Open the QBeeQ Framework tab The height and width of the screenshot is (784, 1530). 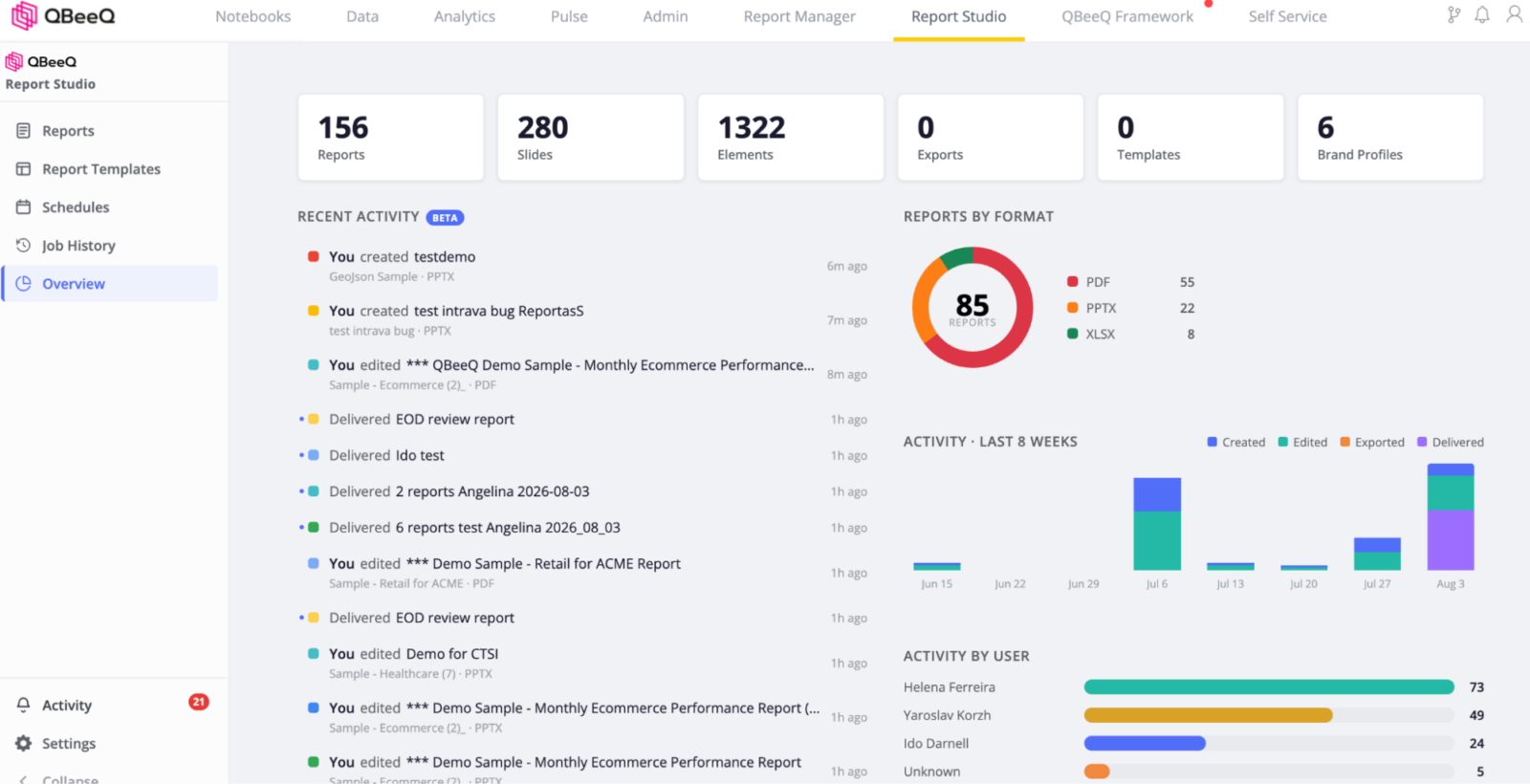click(1127, 16)
